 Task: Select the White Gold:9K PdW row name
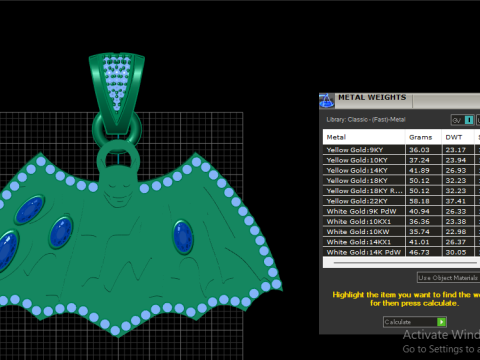(361, 211)
